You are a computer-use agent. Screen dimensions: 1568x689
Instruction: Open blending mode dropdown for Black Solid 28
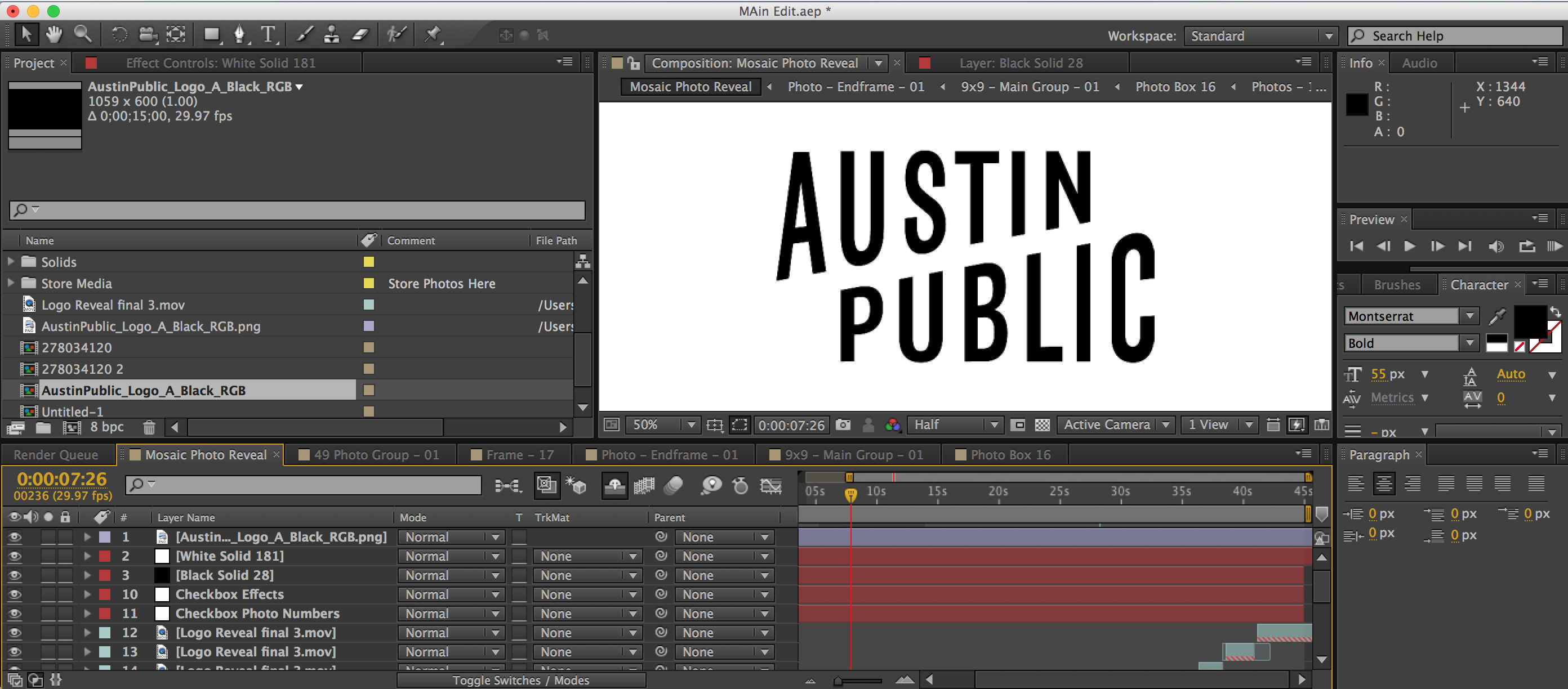pyautogui.click(x=451, y=575)
